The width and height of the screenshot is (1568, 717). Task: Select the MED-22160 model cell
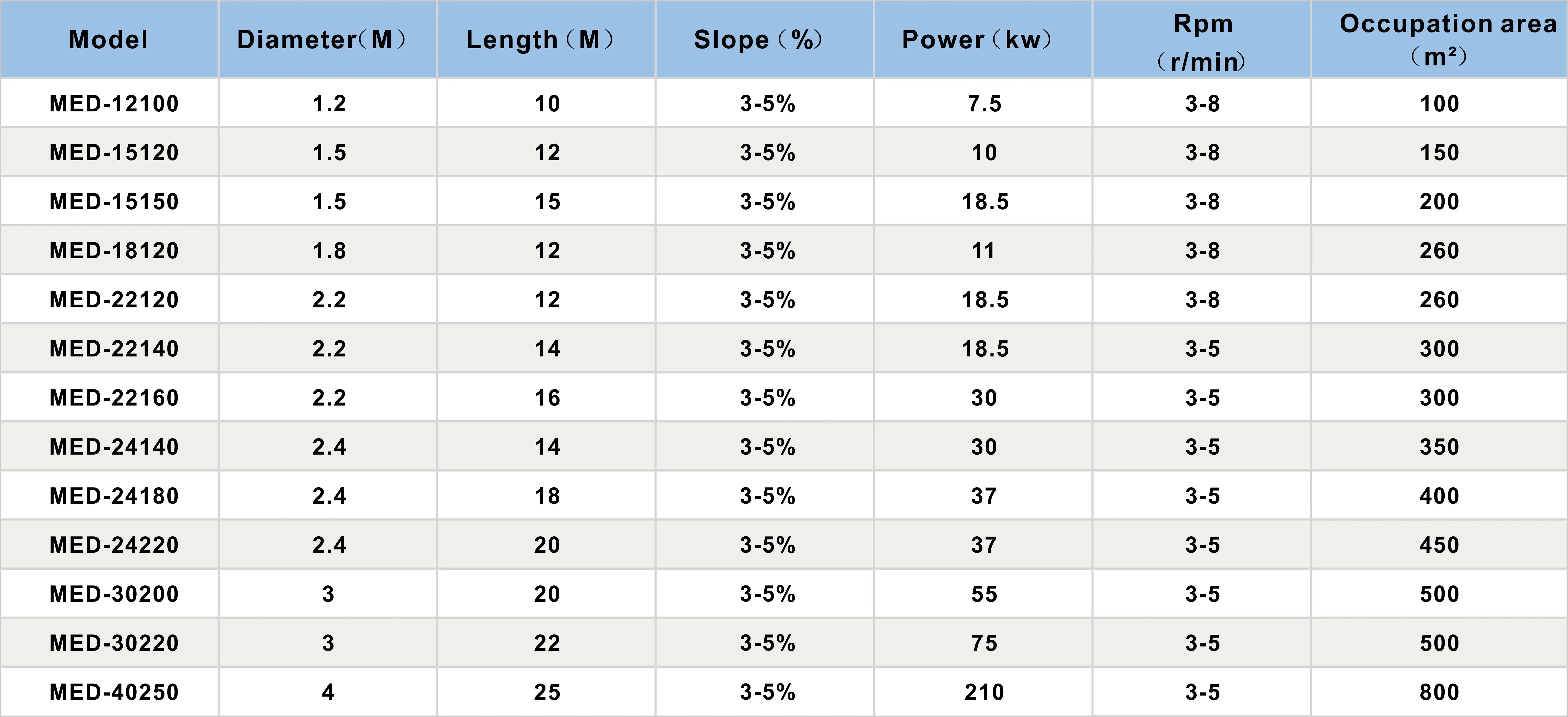pos(114,398)
